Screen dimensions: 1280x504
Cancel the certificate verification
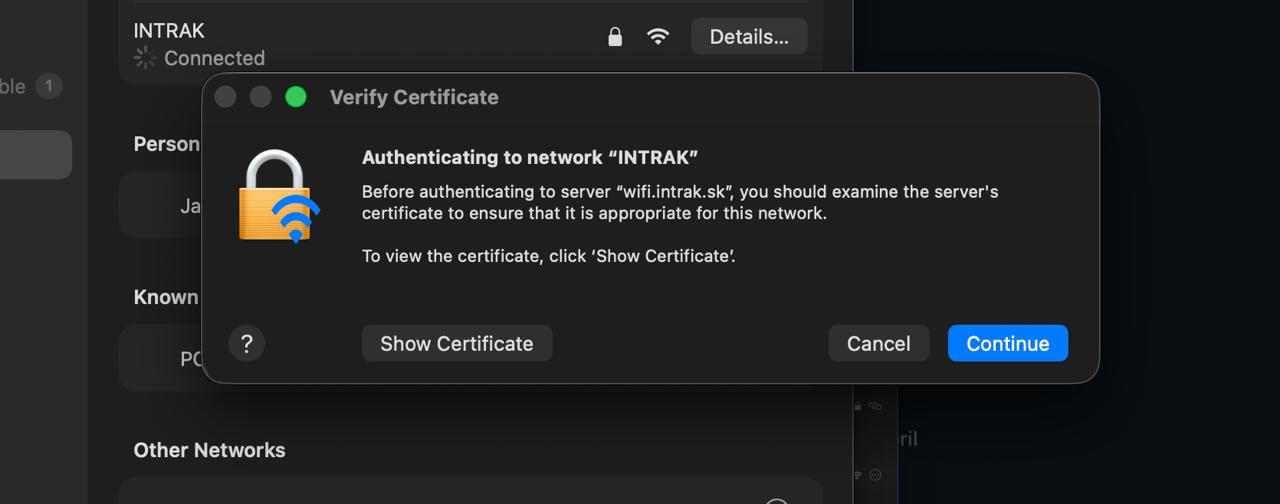(878, 343)
